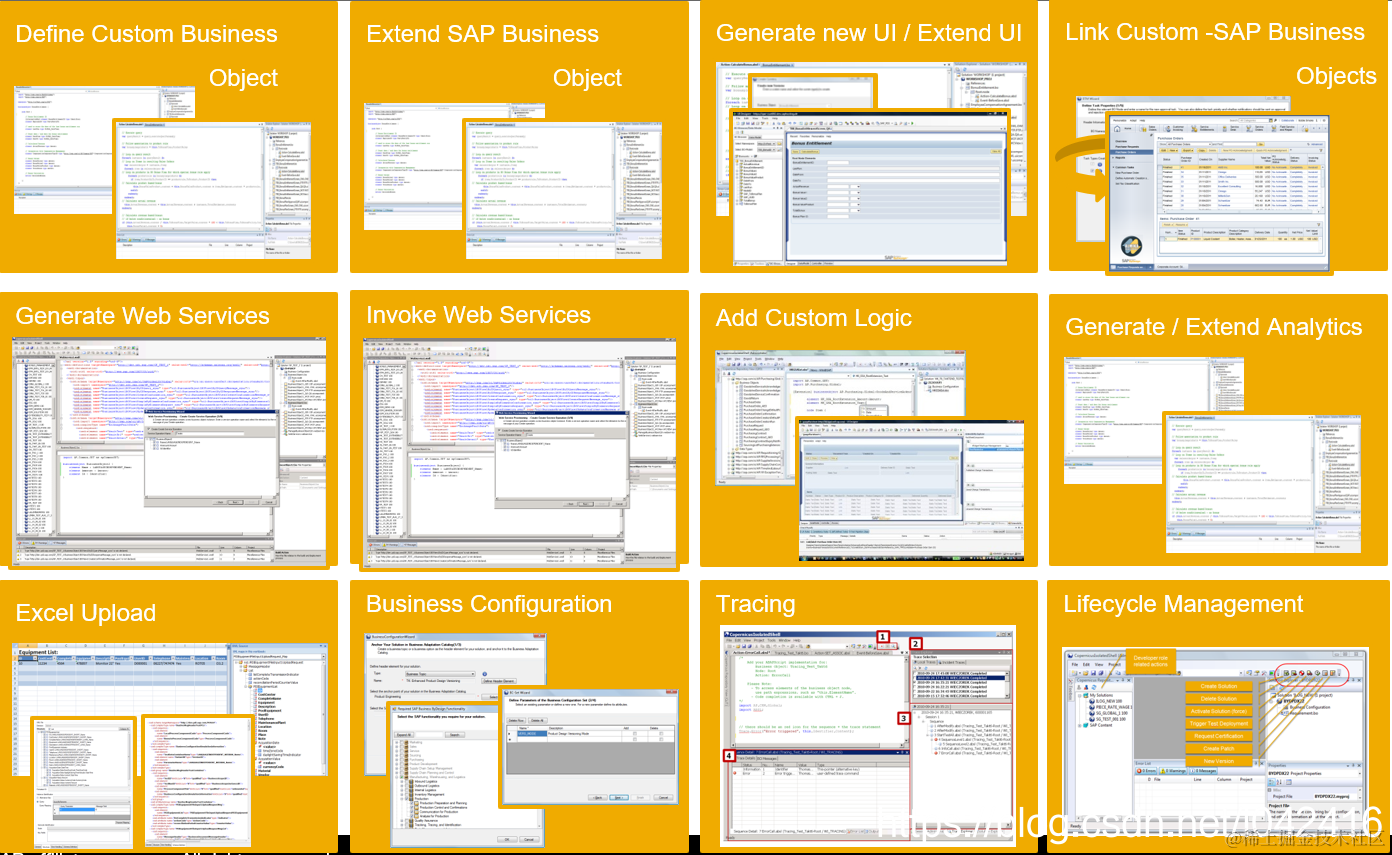Expand Inbound Logistics node in functionality tree
Viewport: 1392px width, 855px height.
click(x=402, y=782)
